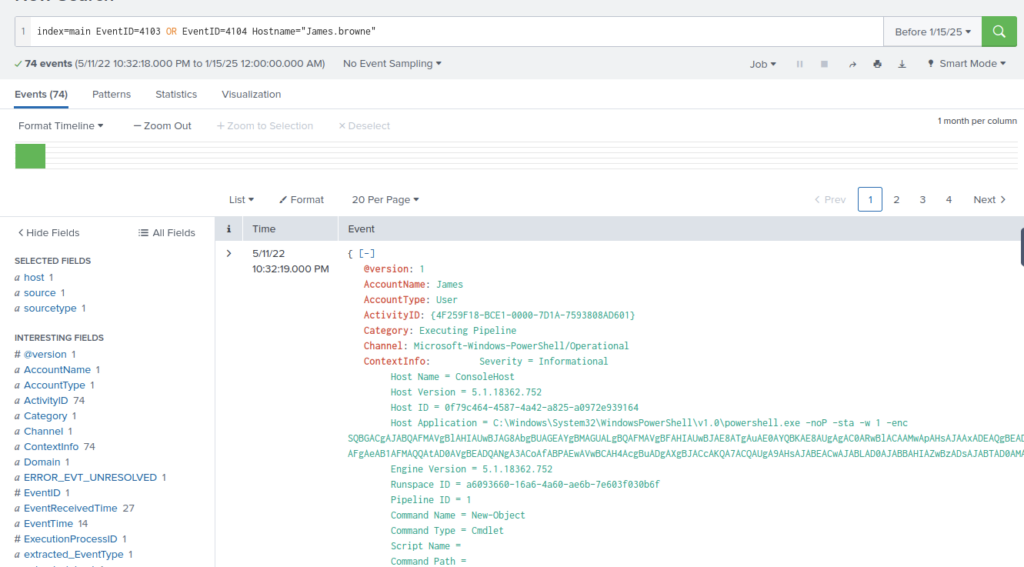Go to results page 3

tap(923, 199)
